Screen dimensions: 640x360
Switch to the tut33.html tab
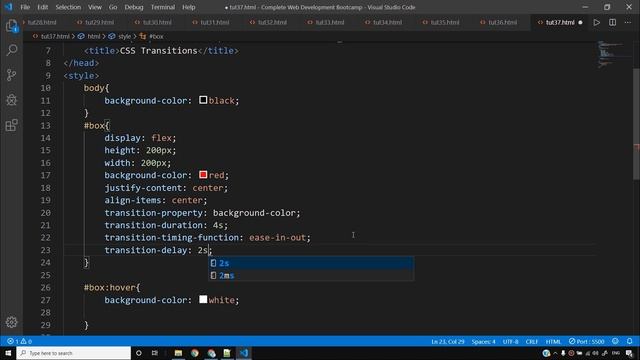(330, 22)
